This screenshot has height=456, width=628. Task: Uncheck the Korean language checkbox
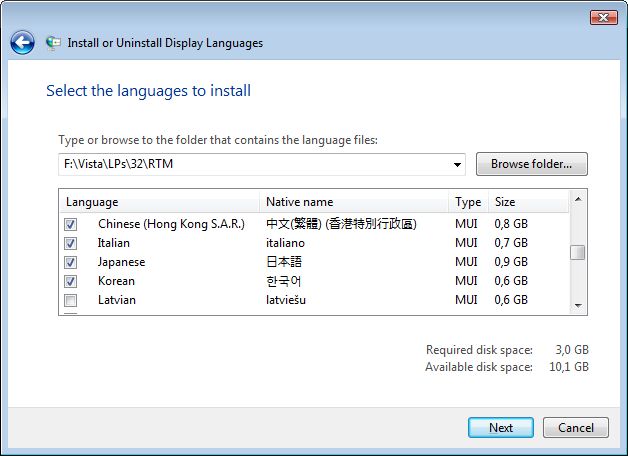click(x=70, y=281)
